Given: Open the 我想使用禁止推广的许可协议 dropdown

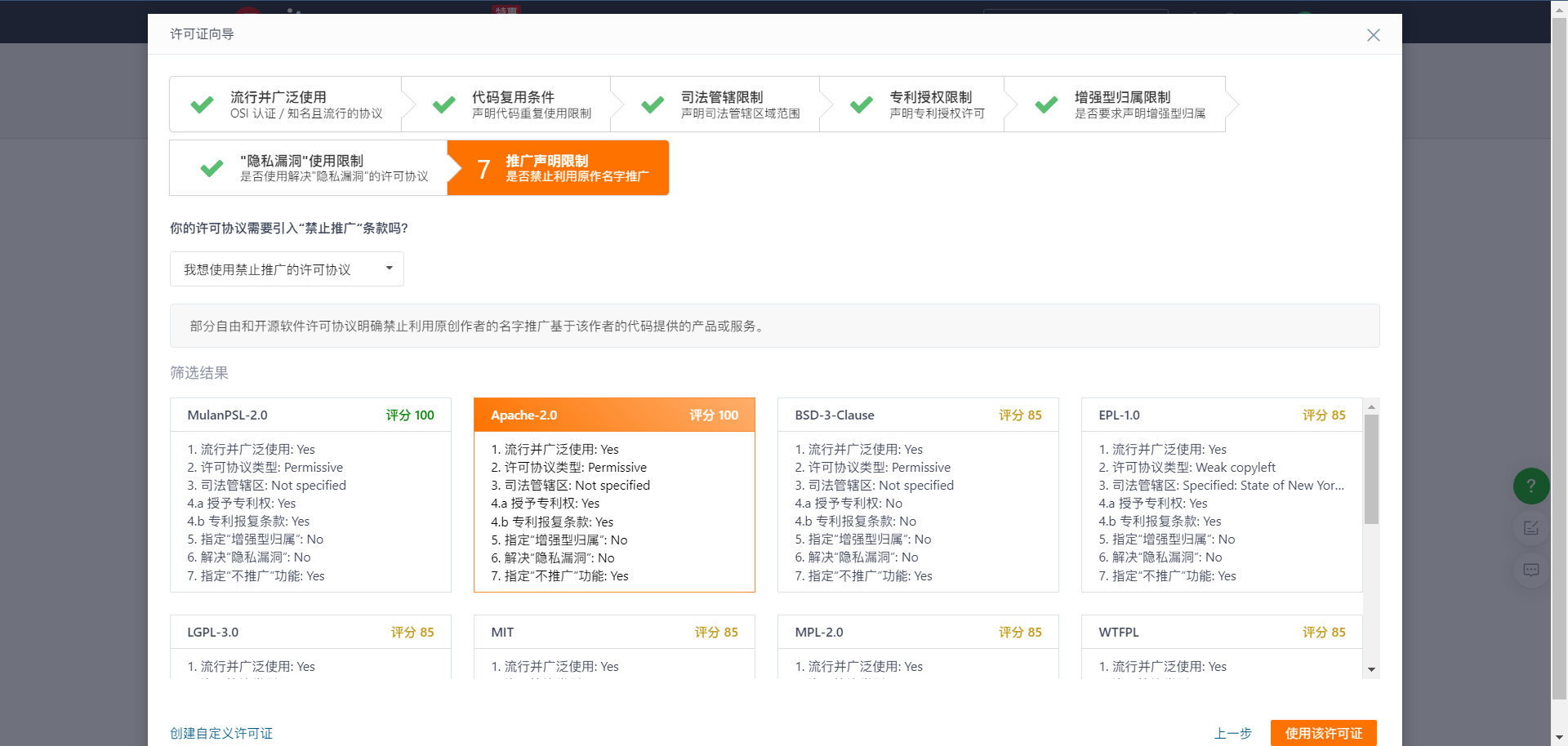Looking at the screenshot, I should 287,269.
